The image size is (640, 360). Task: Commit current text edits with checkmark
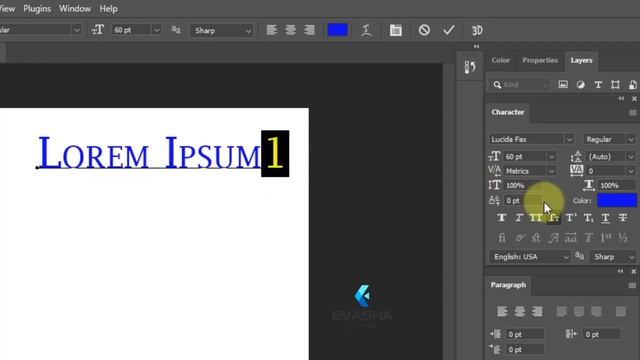click(449, 30)
